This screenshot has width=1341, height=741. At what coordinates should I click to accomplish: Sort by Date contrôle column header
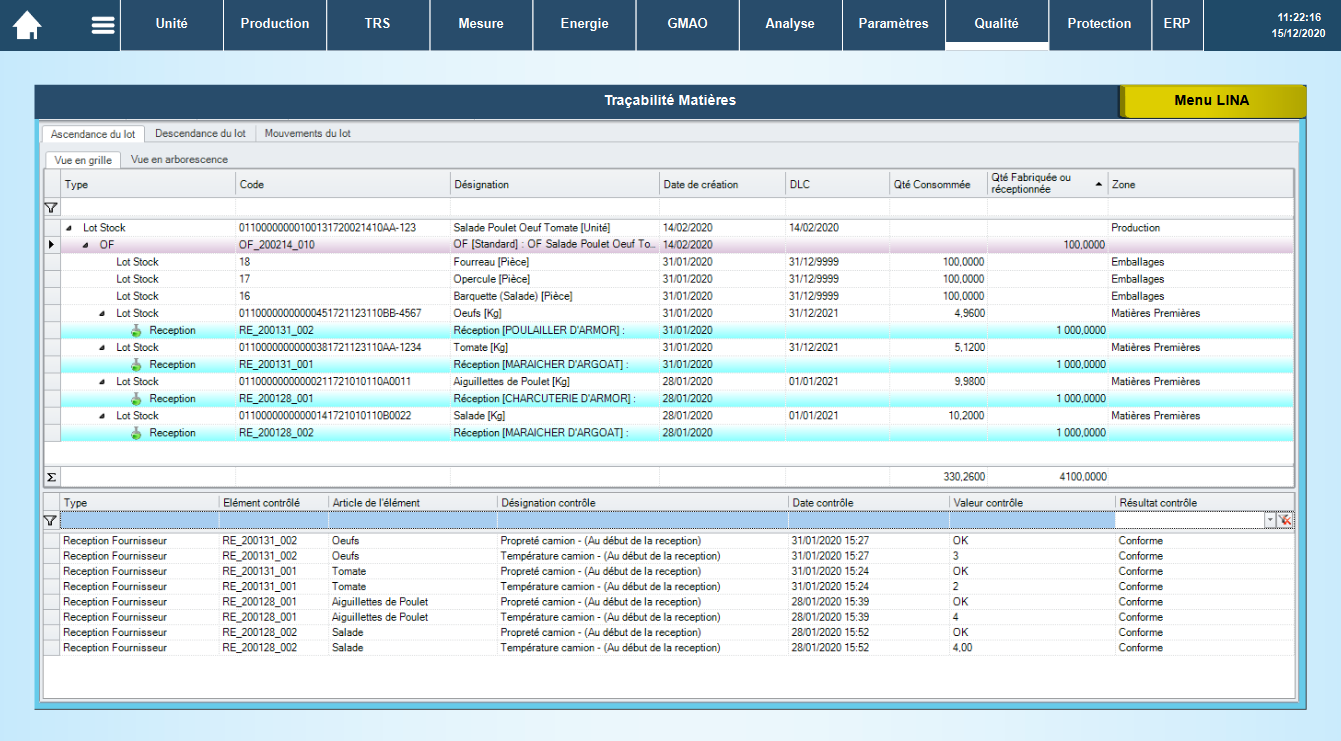tap(868, 502)
